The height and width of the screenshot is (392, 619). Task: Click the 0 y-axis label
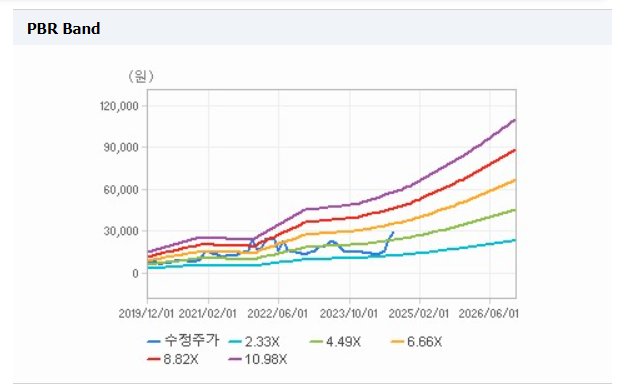(x=135, y=274)
